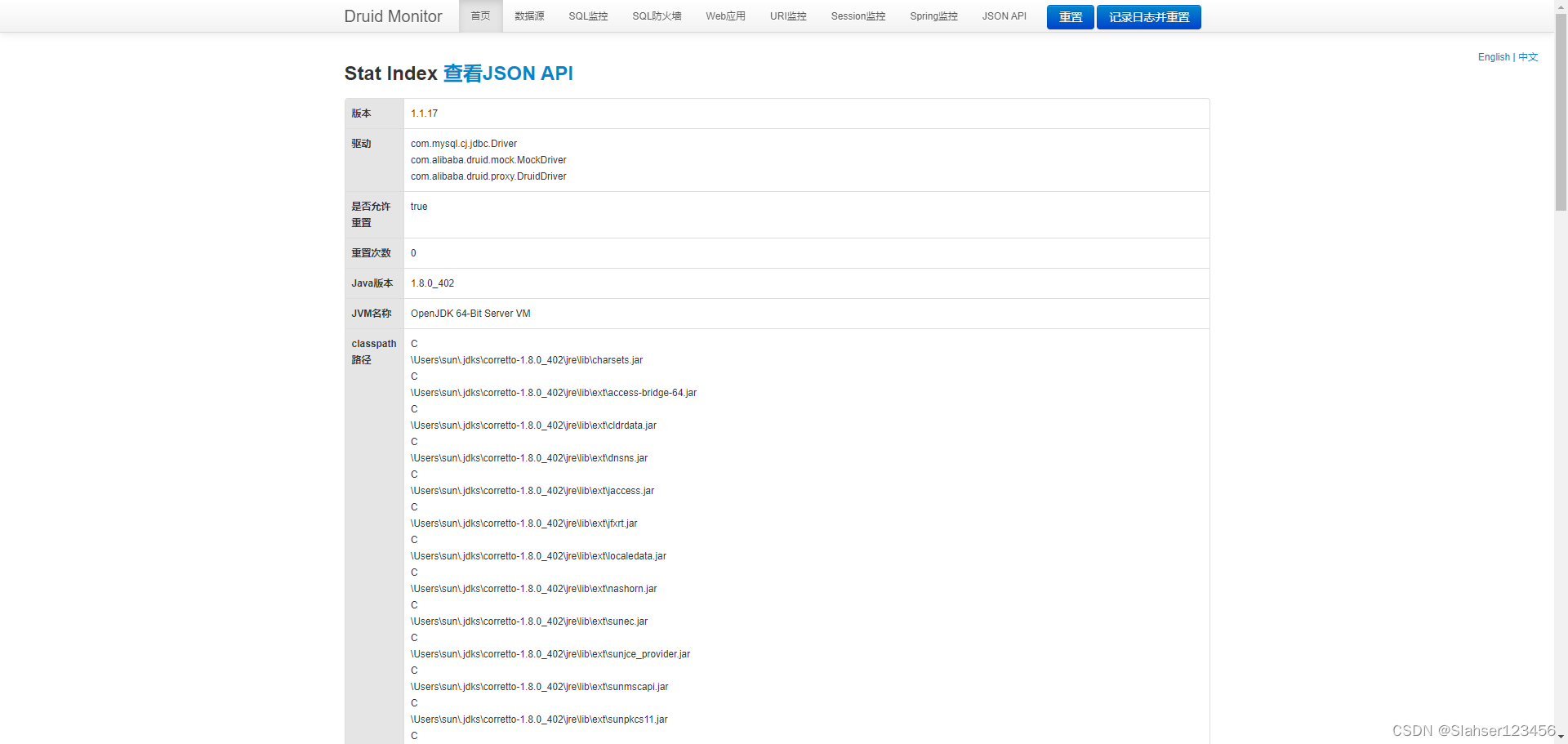Click the JVM名称 value OpenJDK 64-Bit Server VM

(x=470, y=314)
